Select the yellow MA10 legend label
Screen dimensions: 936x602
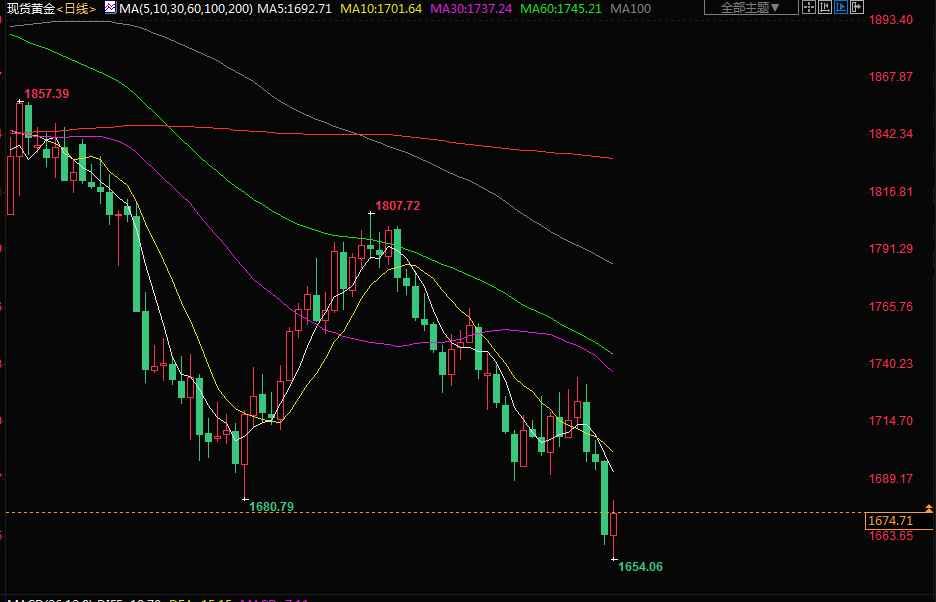tap(381, 9)
